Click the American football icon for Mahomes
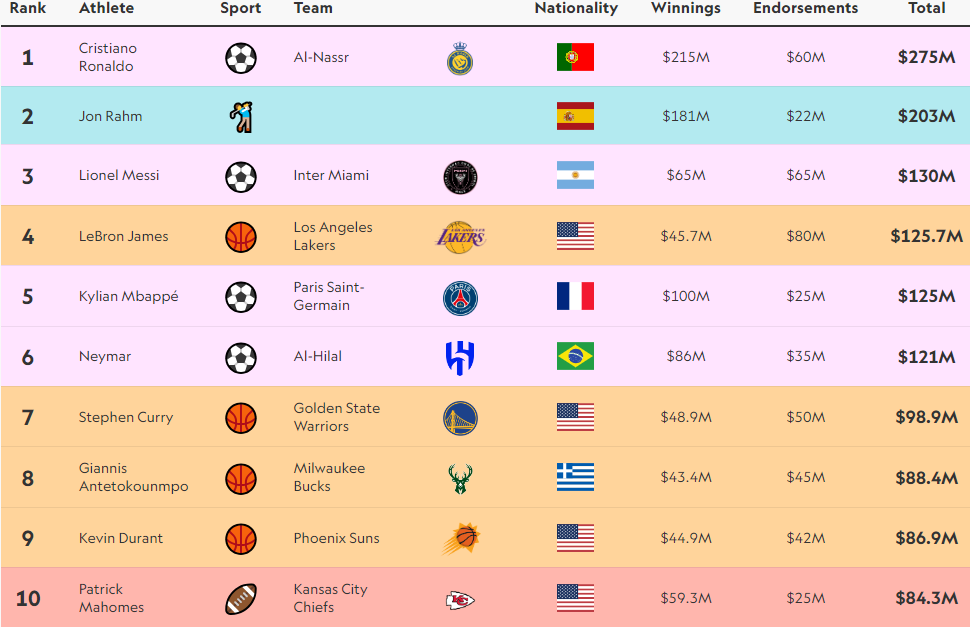Screen dimensions: 970x627 (241, 599)
